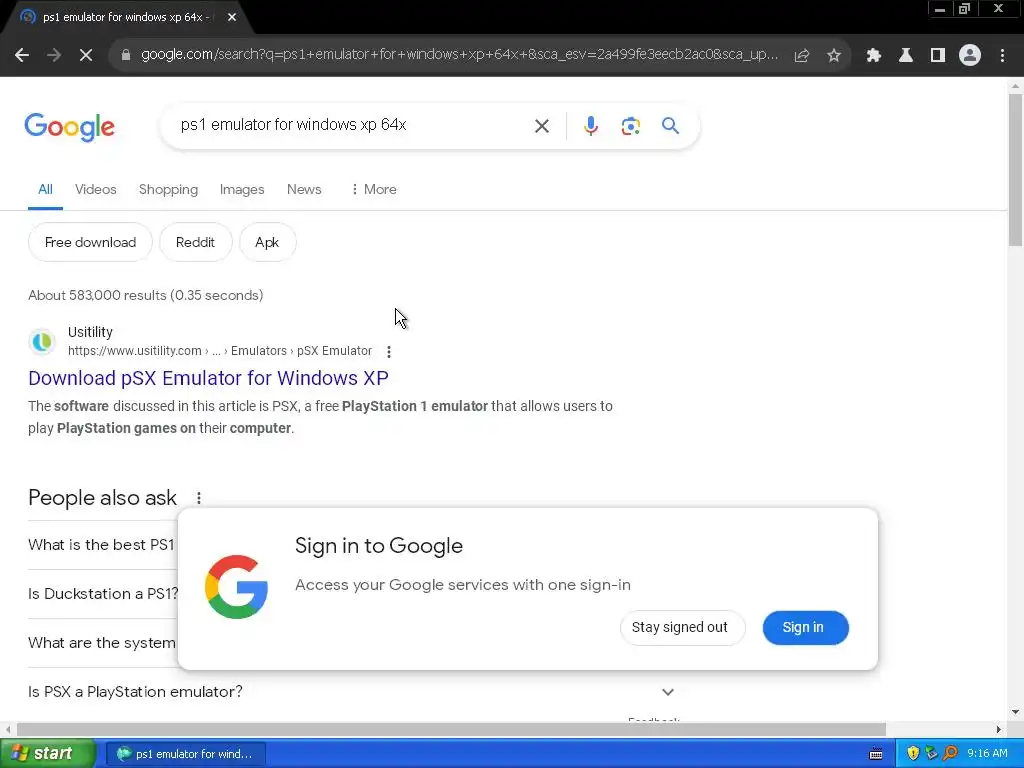1024x768 pixels.
Task: Switch to the Videos tab
Action: click(x=95, y=189)
